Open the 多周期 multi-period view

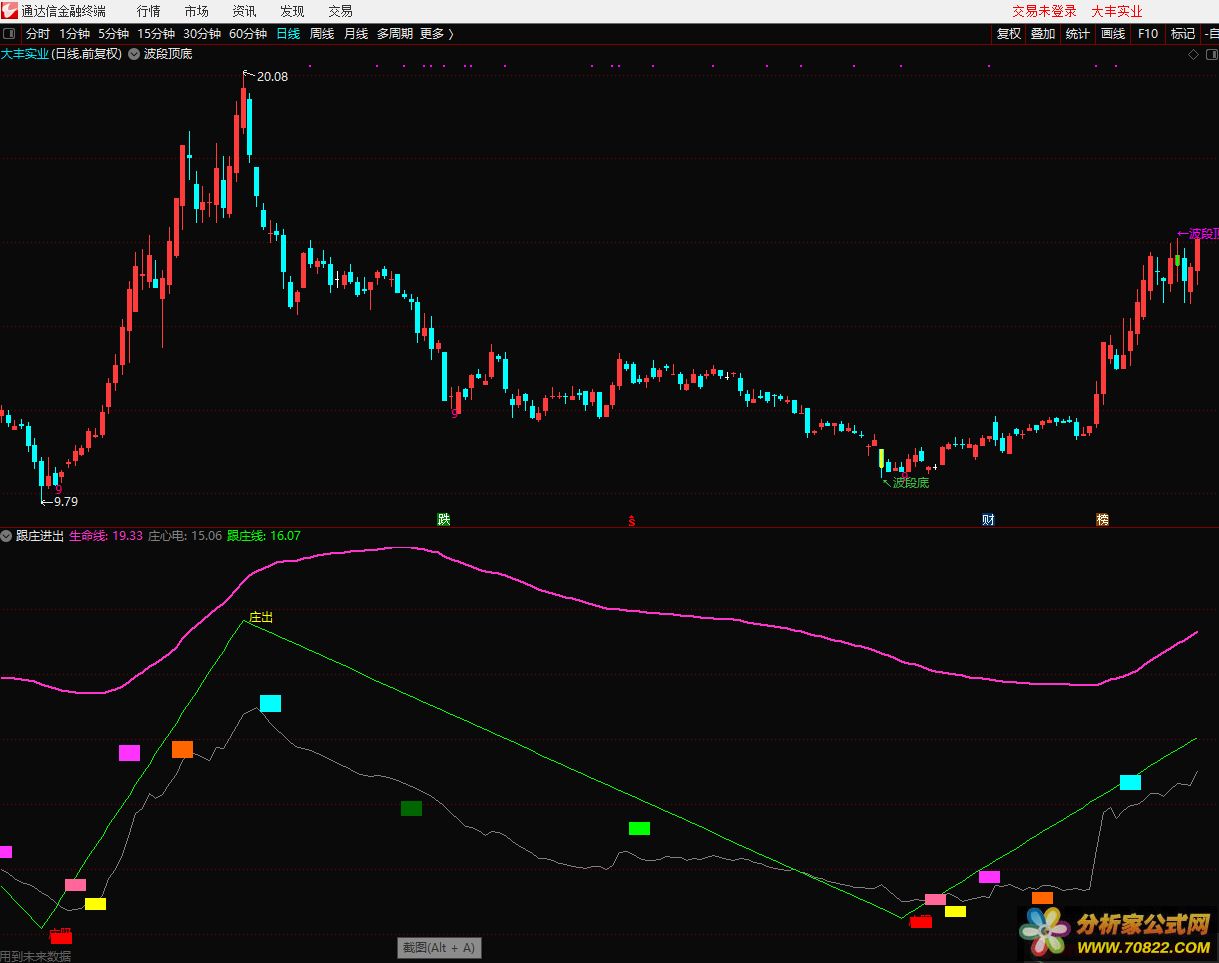[x=394, y=34]
